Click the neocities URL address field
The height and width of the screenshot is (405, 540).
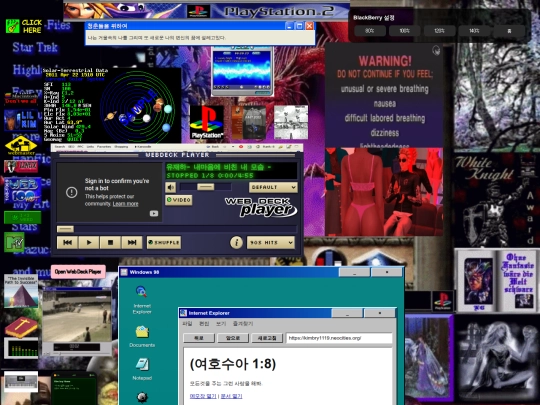click(339, 338)
